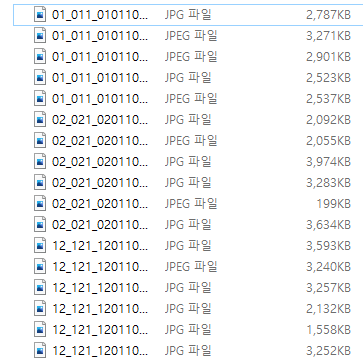Select the image icon in the 2,055KB row

40,141
